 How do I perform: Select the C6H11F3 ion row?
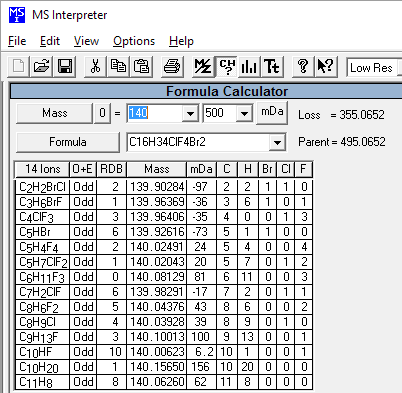[164, 277]
